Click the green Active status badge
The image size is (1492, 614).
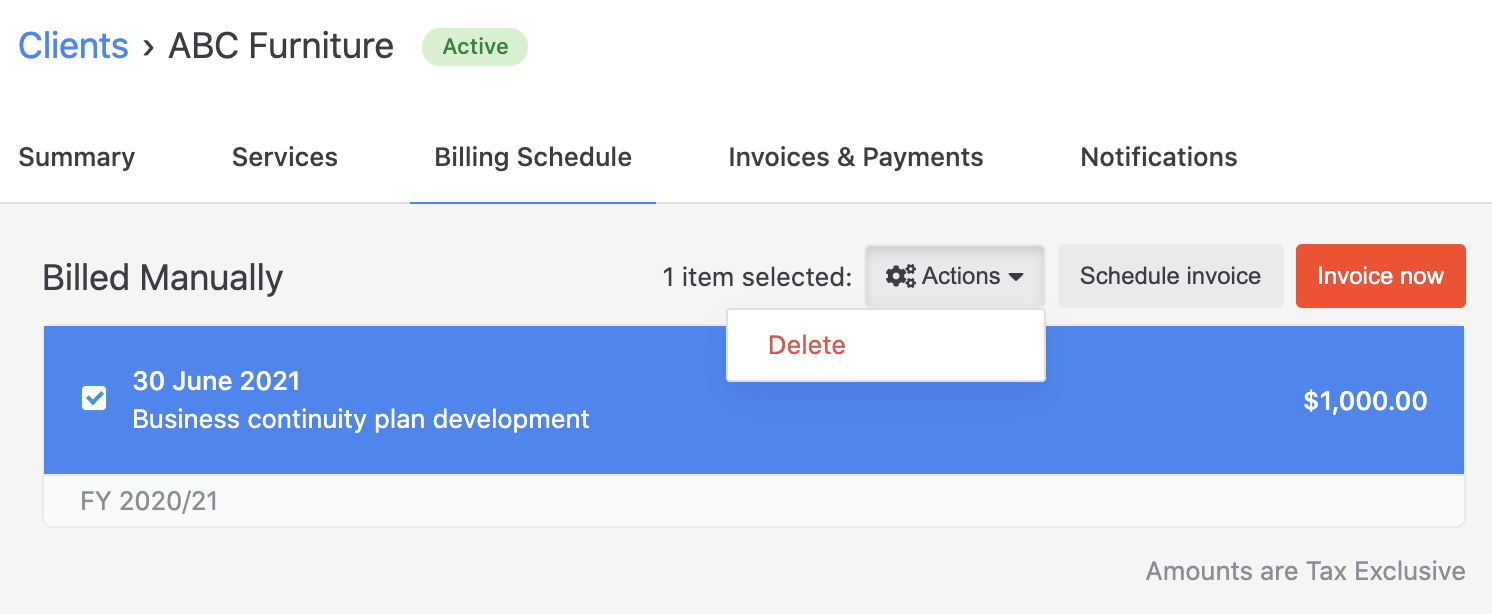[x=475, y=47]
